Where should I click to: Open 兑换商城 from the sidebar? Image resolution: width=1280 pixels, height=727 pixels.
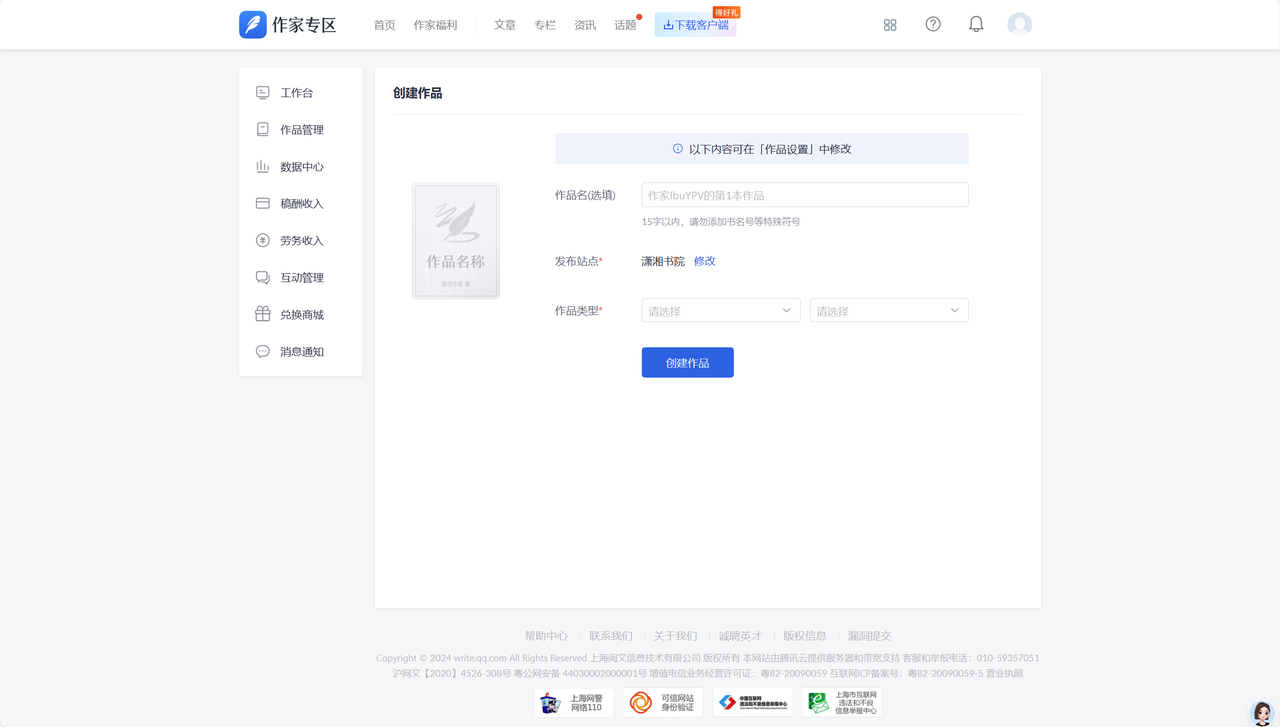[x=301, y=315]
